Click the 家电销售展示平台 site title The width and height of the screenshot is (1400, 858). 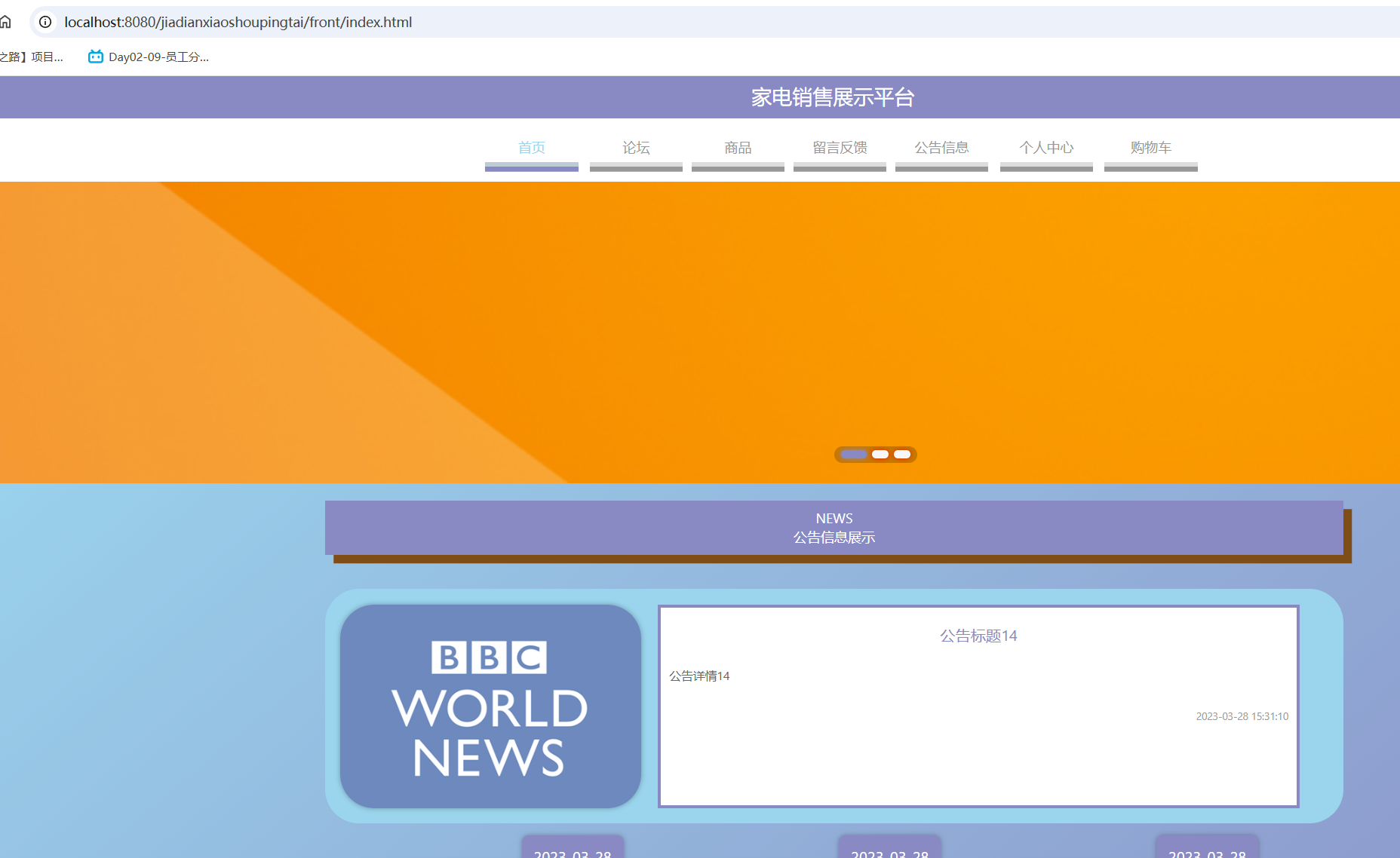click(833, 97)
